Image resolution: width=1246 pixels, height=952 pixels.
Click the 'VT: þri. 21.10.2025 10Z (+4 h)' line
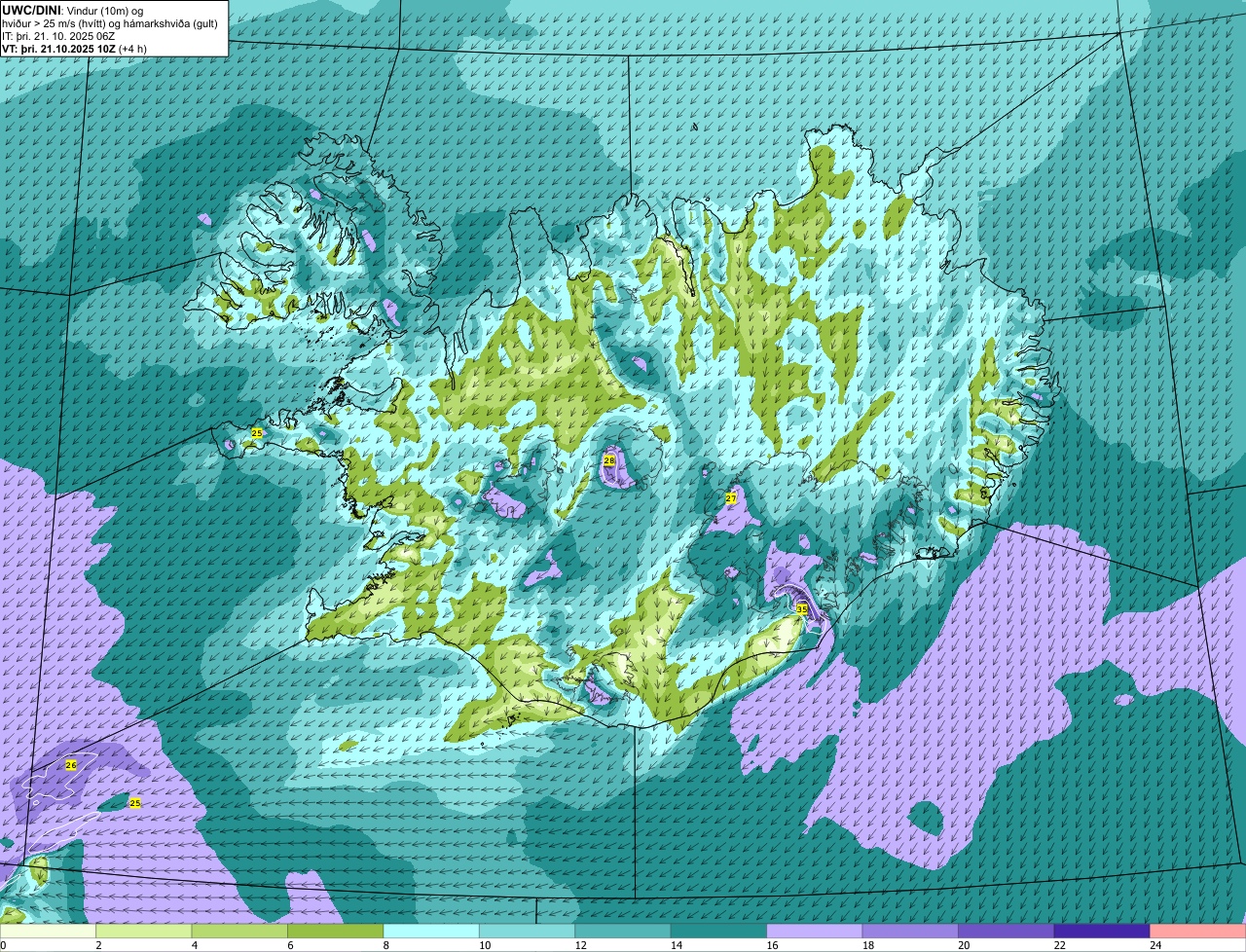pos(75,49)
